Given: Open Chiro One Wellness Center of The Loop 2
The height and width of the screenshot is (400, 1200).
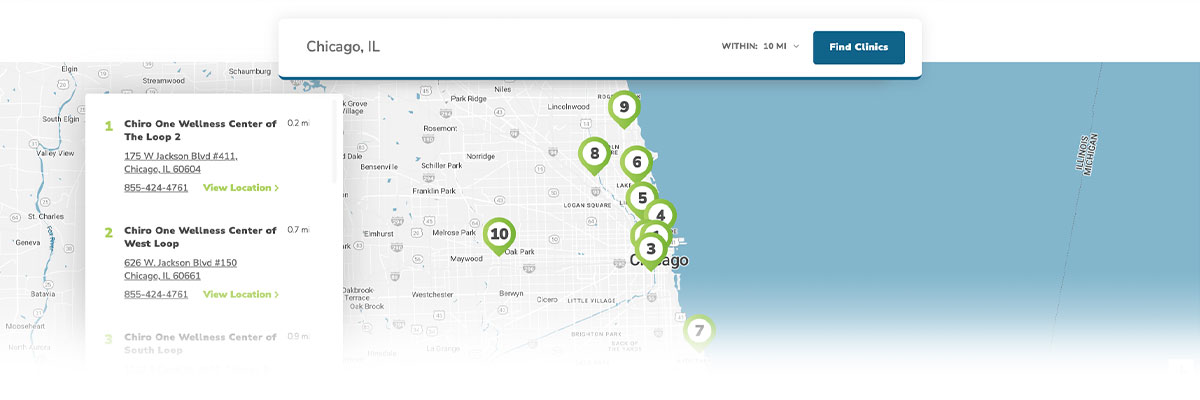Looking at the screenshot, I should [x=200, y=130].
